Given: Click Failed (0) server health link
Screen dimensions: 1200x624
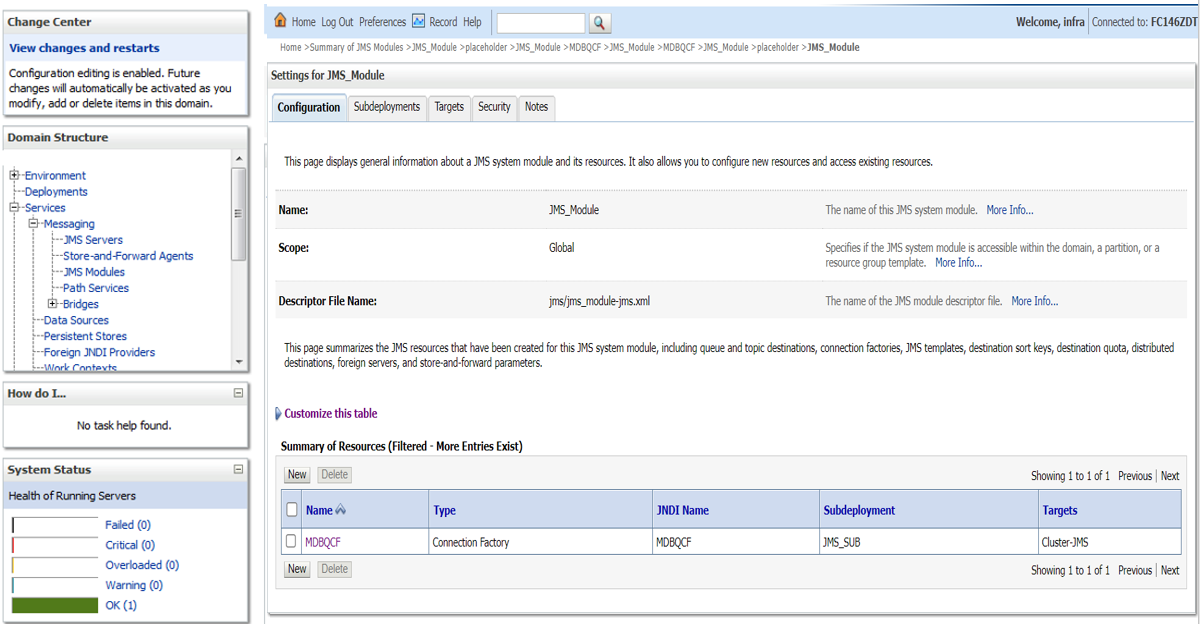Looking at the screenshot, I should pyautogui.click(x=127, y=525).
